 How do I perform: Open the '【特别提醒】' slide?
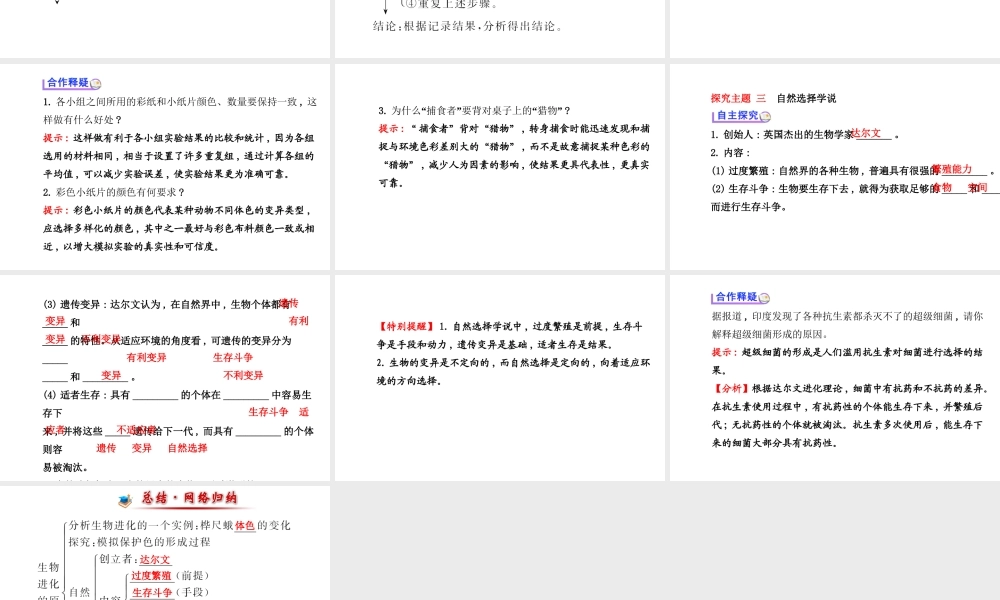click(x=499, y=377)
